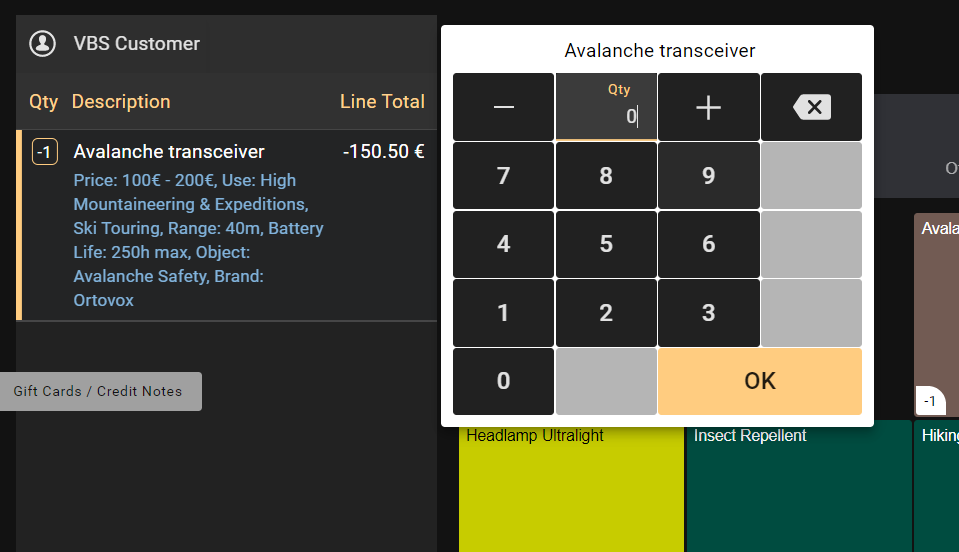Tap keypad digit 0
The height and width of the screenshot is (552, 959).
(503, 381)
